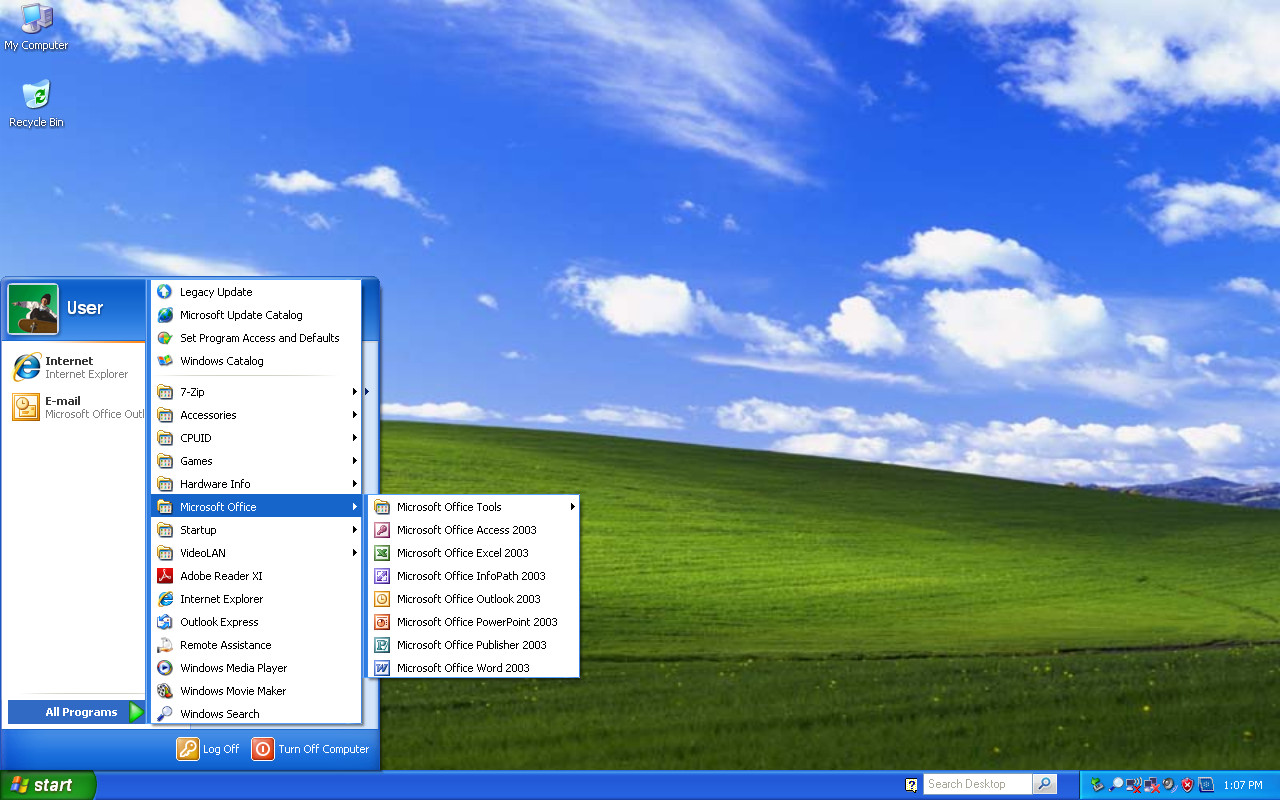Screen dimensions: 1280x800
Task: Open pinned Internet Explorer in Start menu
Action: pos(75,367)
